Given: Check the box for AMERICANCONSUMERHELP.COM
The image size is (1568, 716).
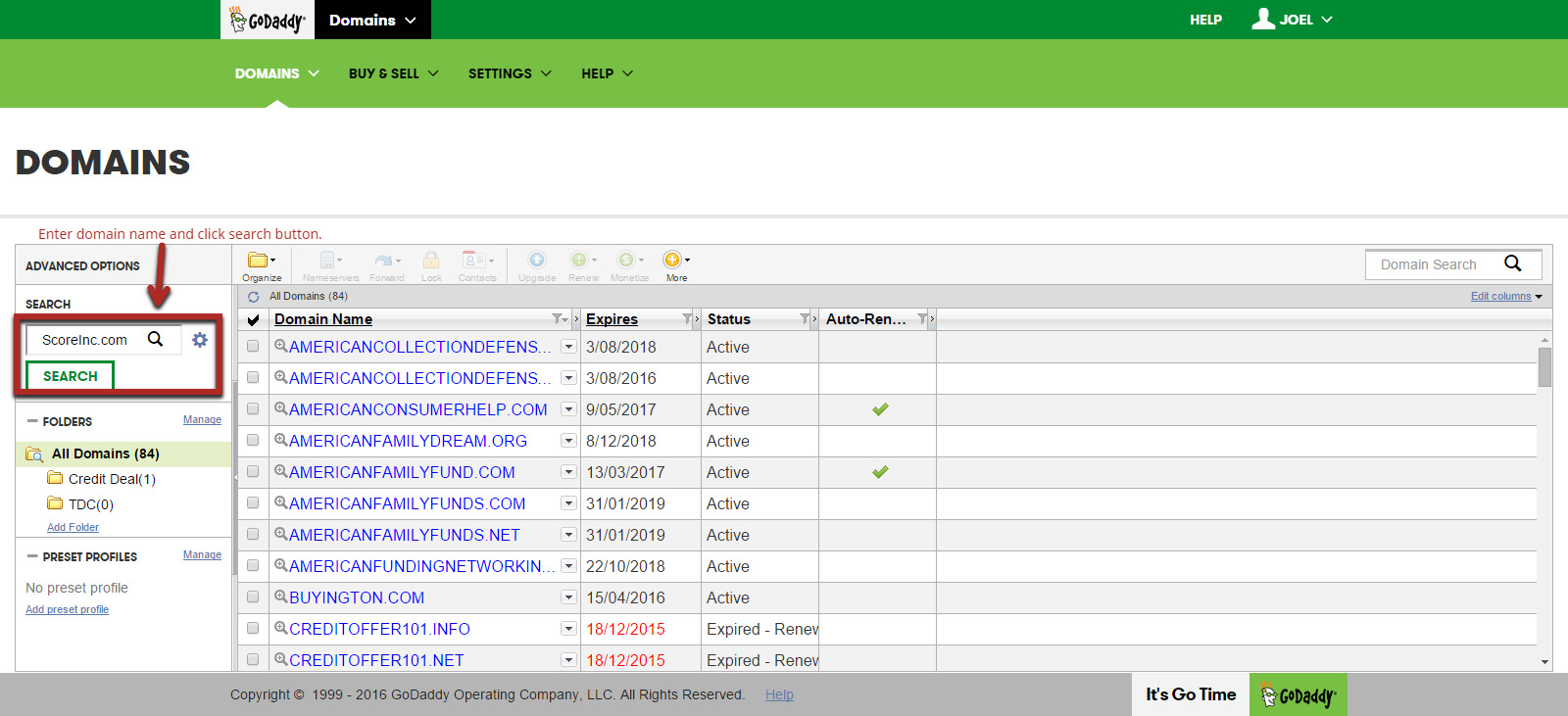Looking at the screenshot, I should point(253,409).
